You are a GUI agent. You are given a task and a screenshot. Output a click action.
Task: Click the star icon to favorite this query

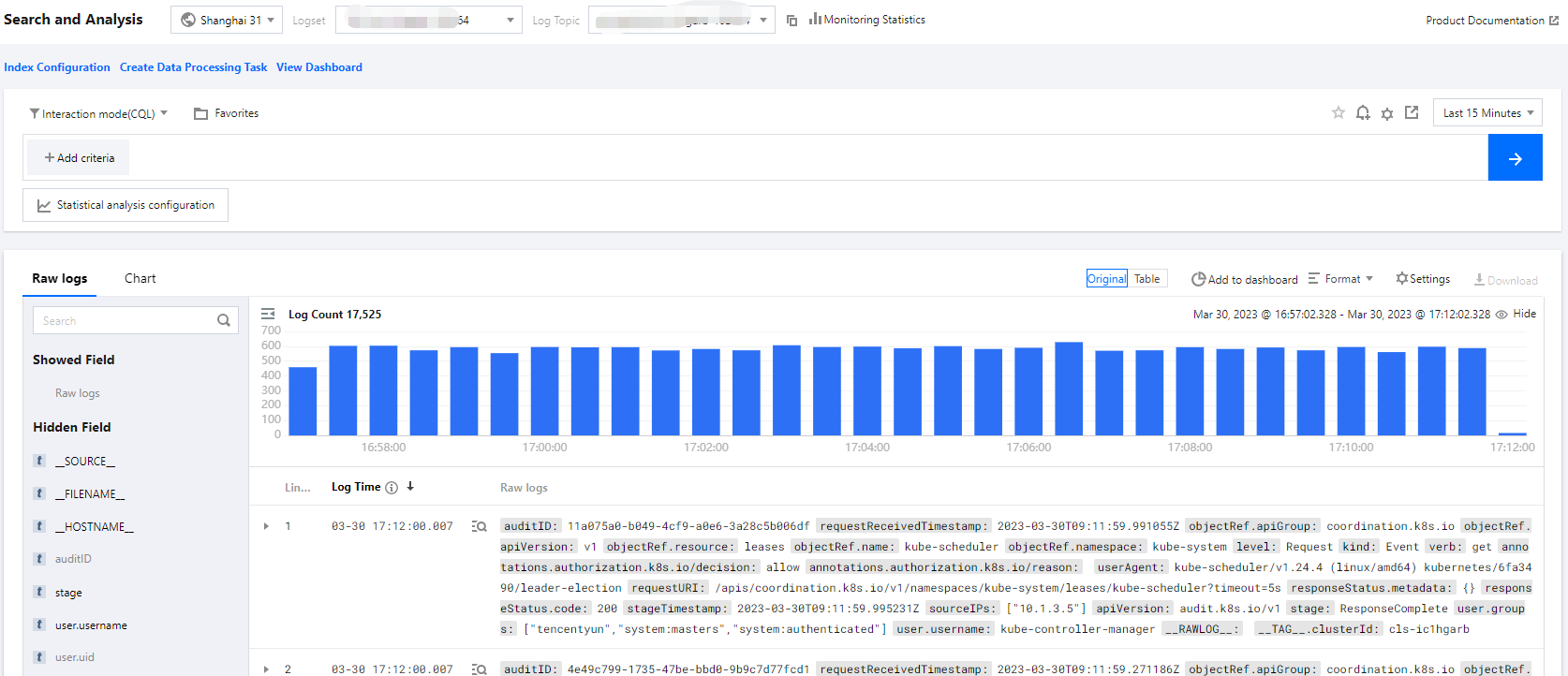(1338, 113)
